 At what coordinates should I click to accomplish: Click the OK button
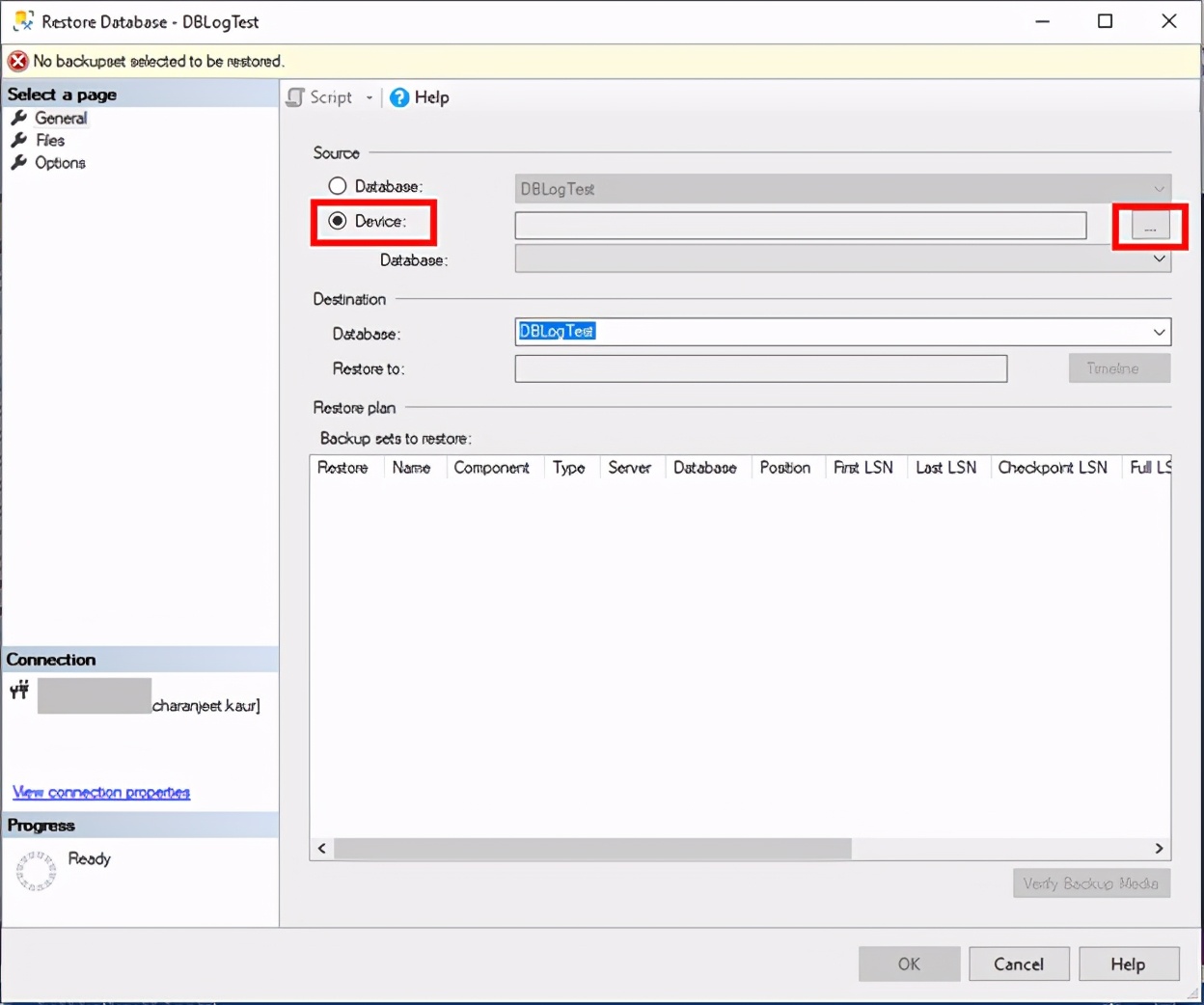[x=909, y=964]
